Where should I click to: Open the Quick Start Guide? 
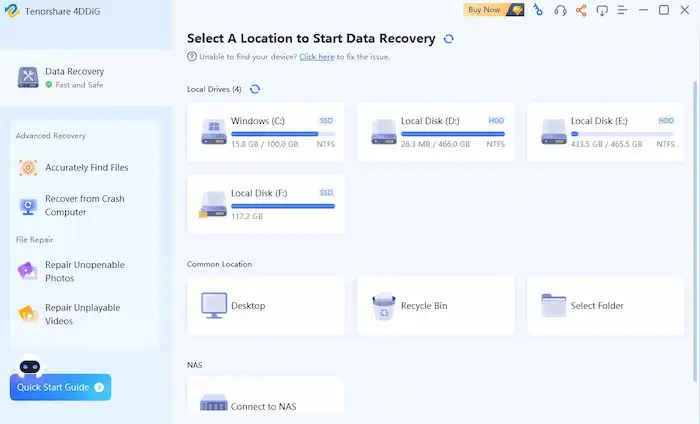(60, 387)
